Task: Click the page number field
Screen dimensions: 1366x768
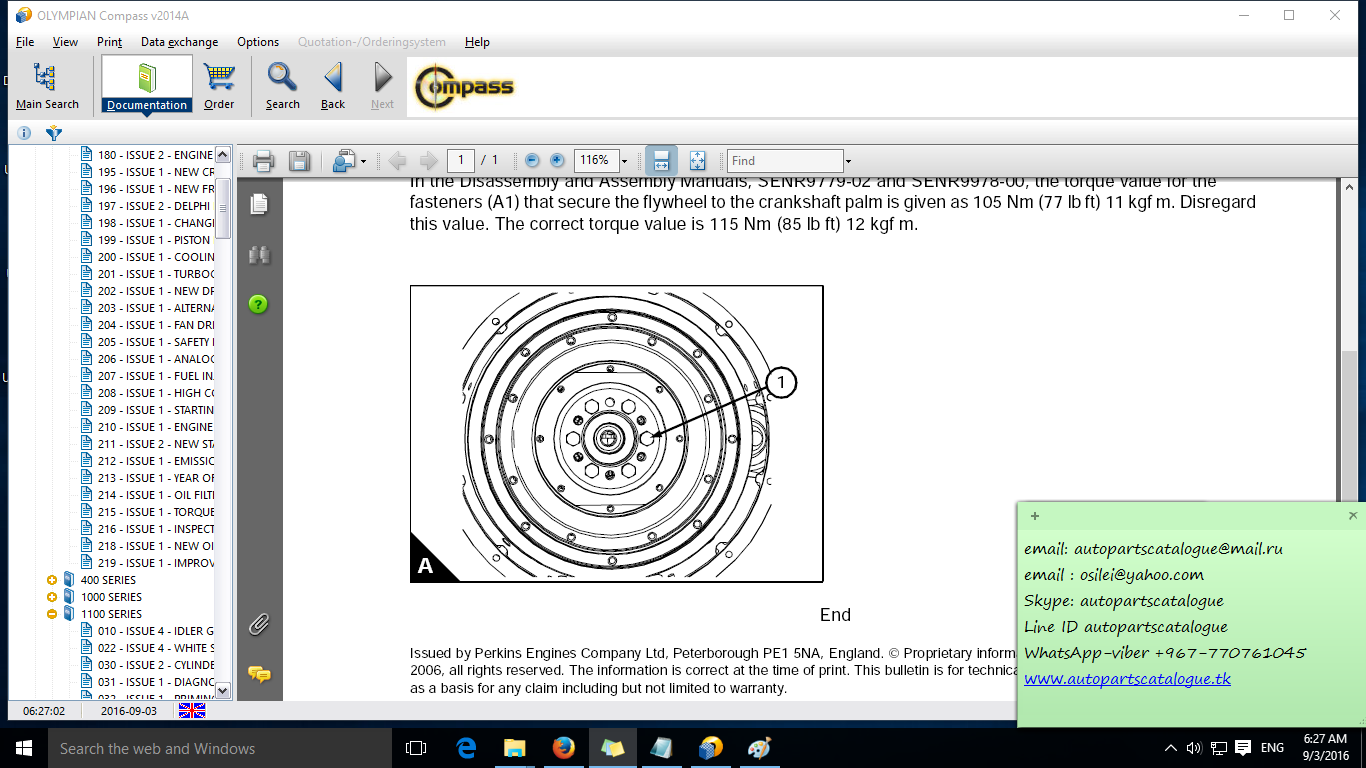Action: [x=461, y=160]
